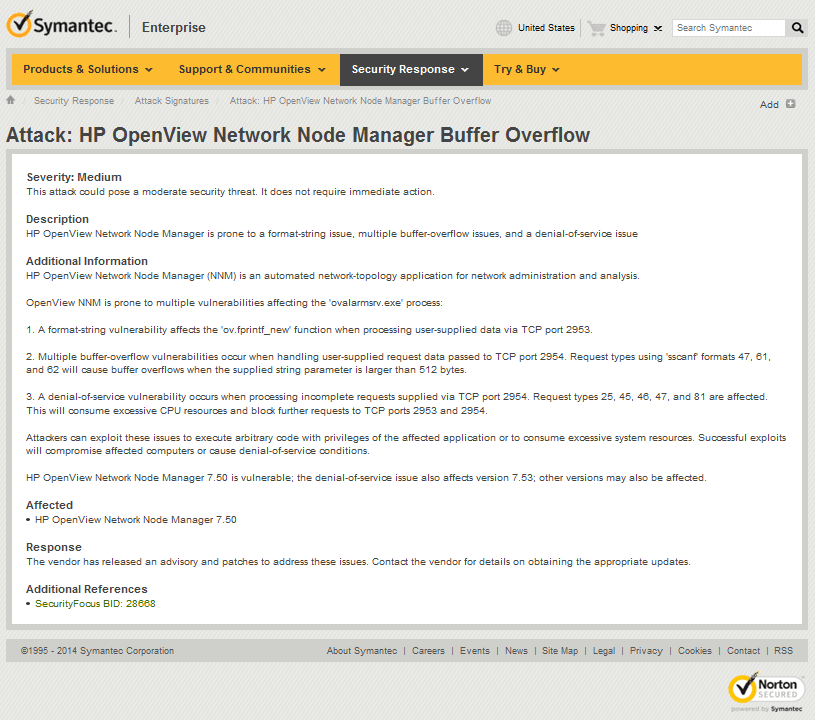Image resolution: width=815 pixels, height=720 pixels.
Task: Open Legal footer link
Action: pos(604,650)
